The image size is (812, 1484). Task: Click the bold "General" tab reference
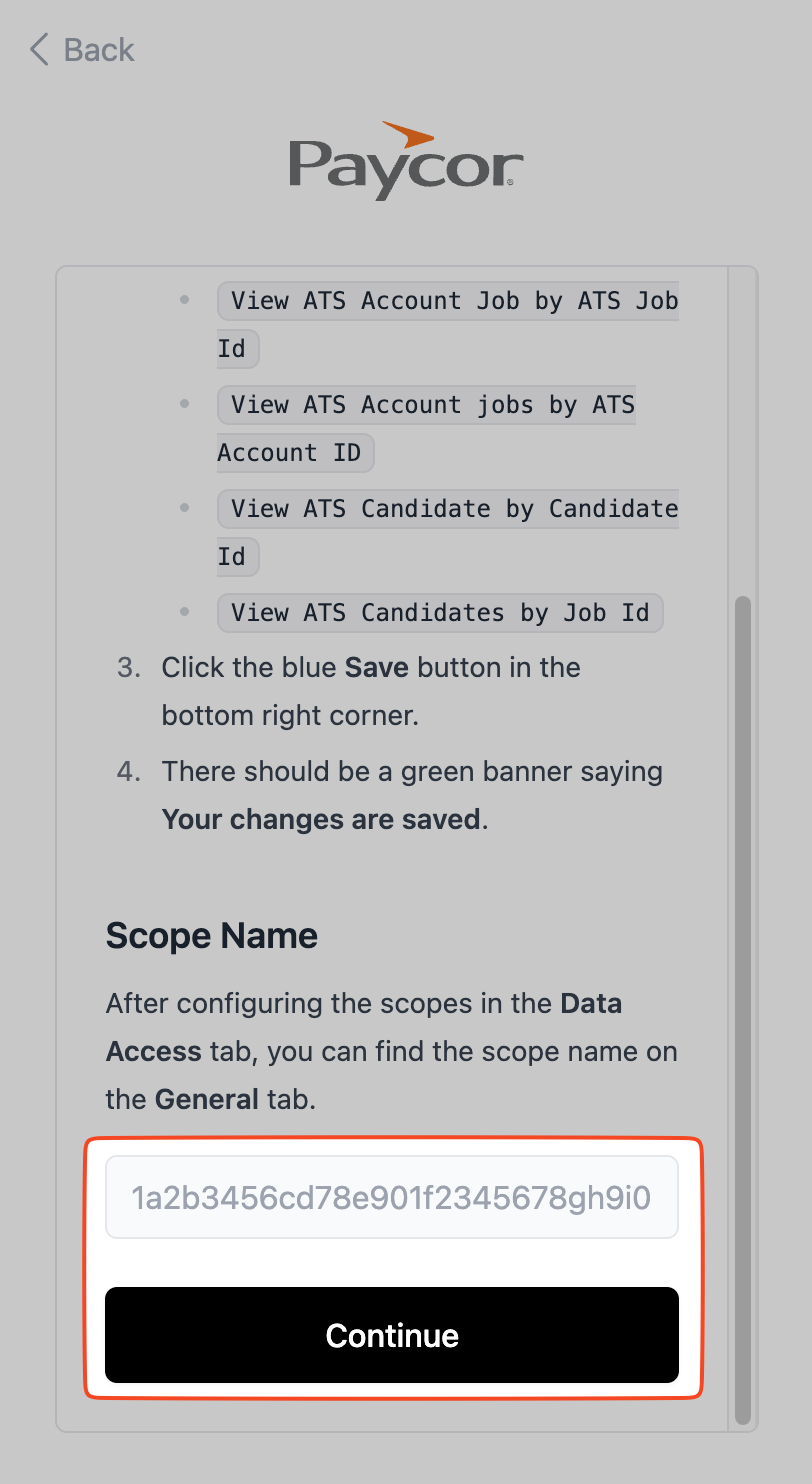point(207,1099)
